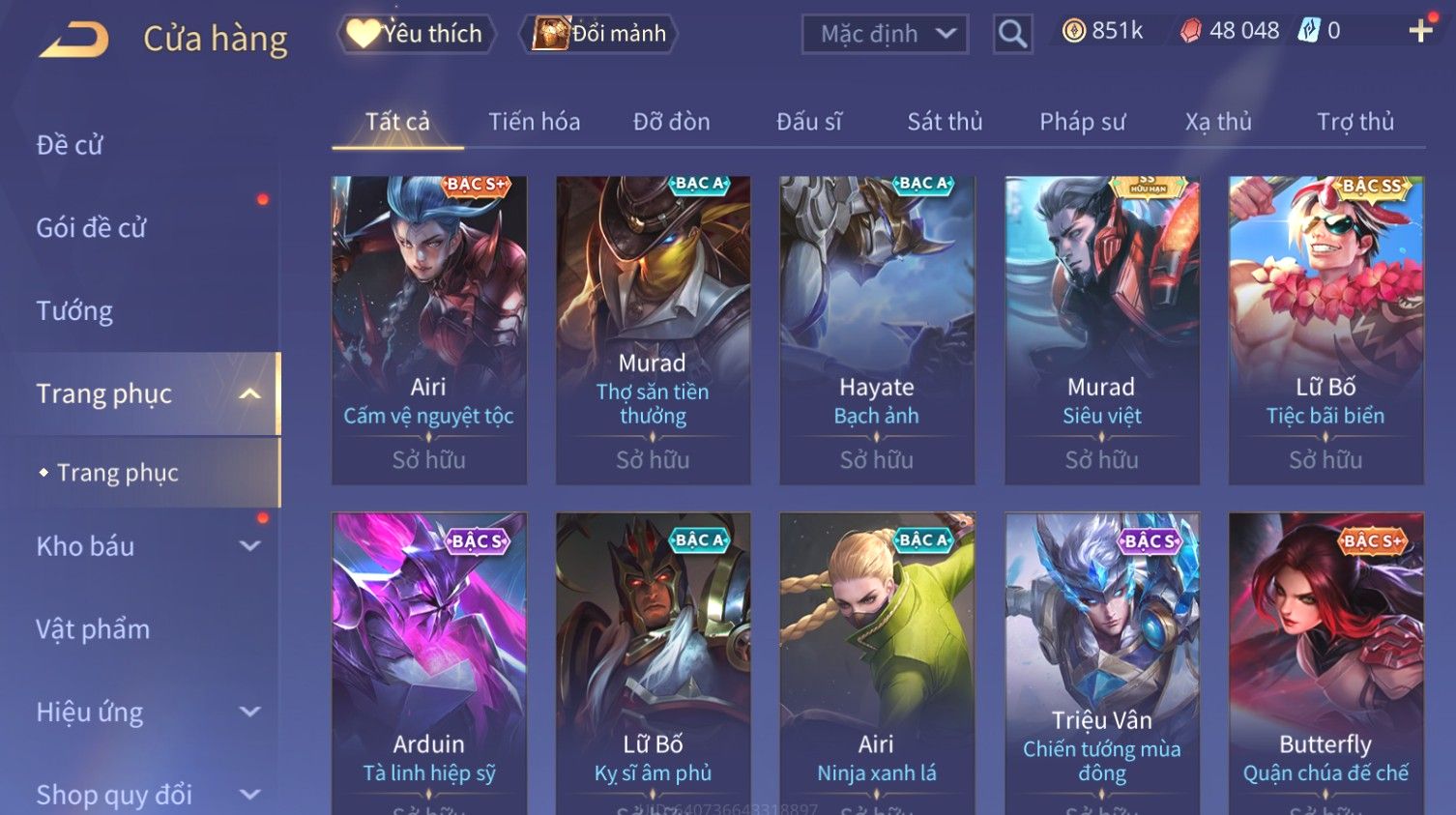Expand the Kho báu sidebar section
The image size is (1456, 815).
point(249,546)
